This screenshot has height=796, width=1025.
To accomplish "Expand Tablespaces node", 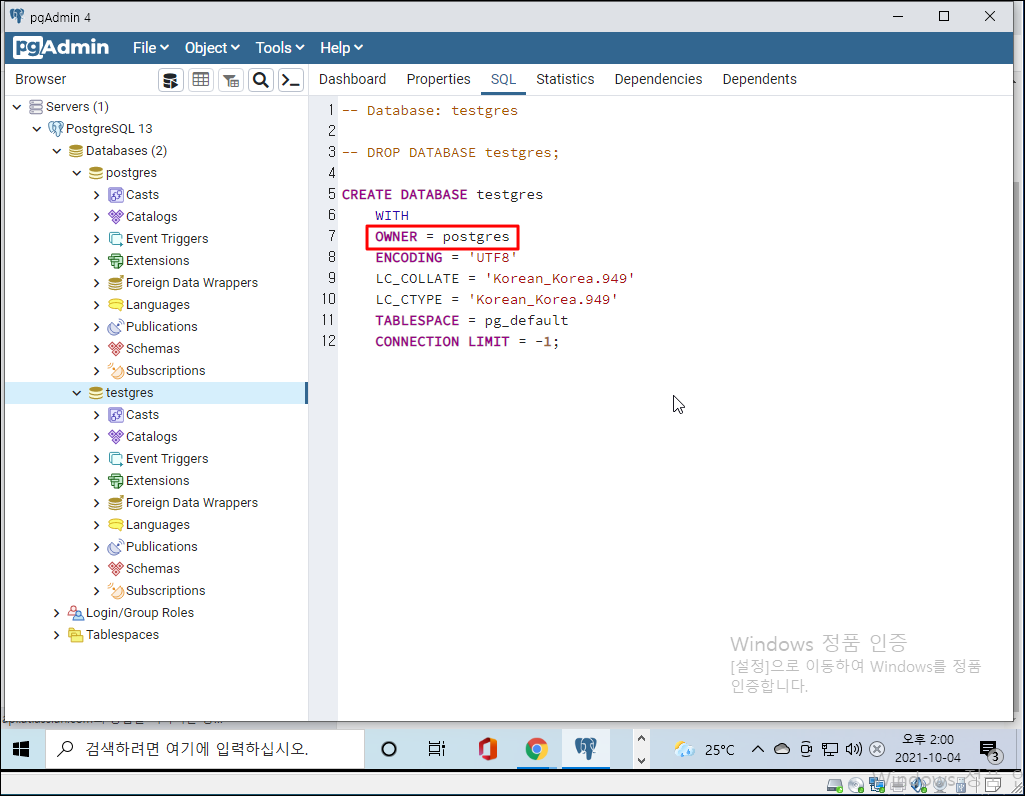I will pos(57,635).
